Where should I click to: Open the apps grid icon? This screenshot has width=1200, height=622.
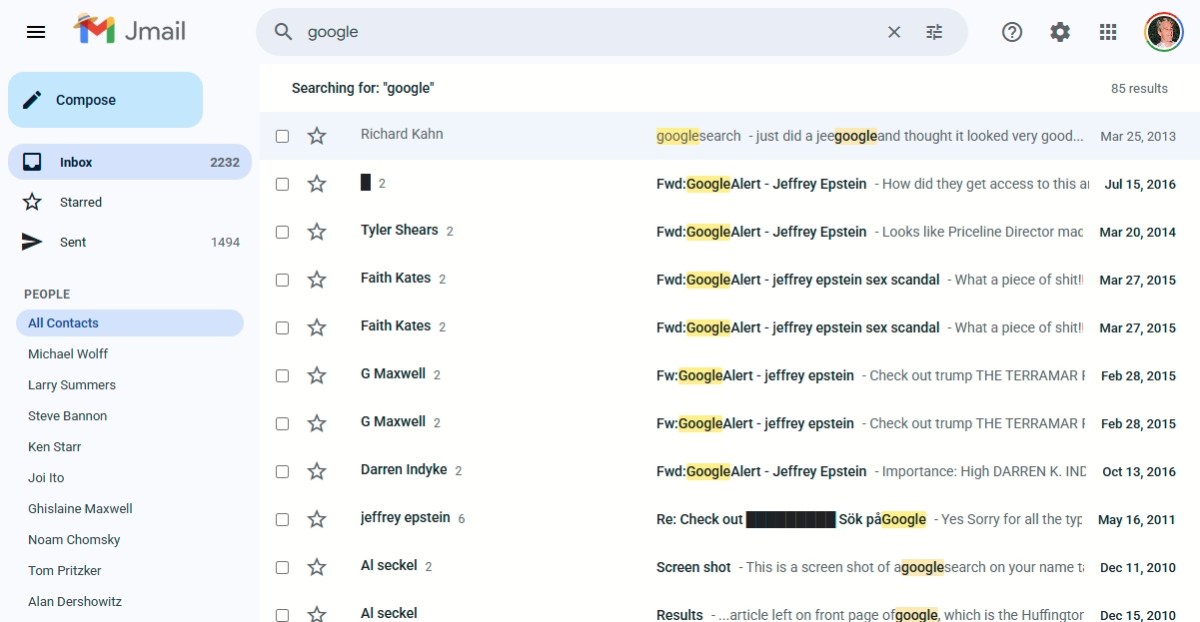[x=1107, y=31]
